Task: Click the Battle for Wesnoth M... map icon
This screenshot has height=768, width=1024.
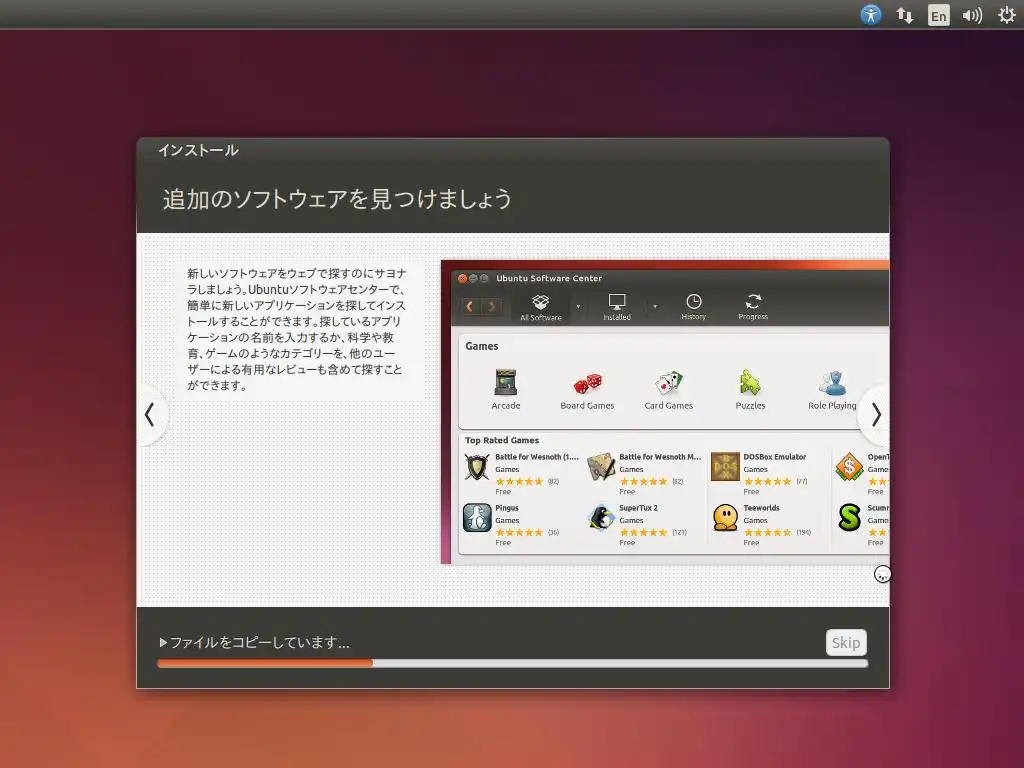Action: tap(601, 467)
